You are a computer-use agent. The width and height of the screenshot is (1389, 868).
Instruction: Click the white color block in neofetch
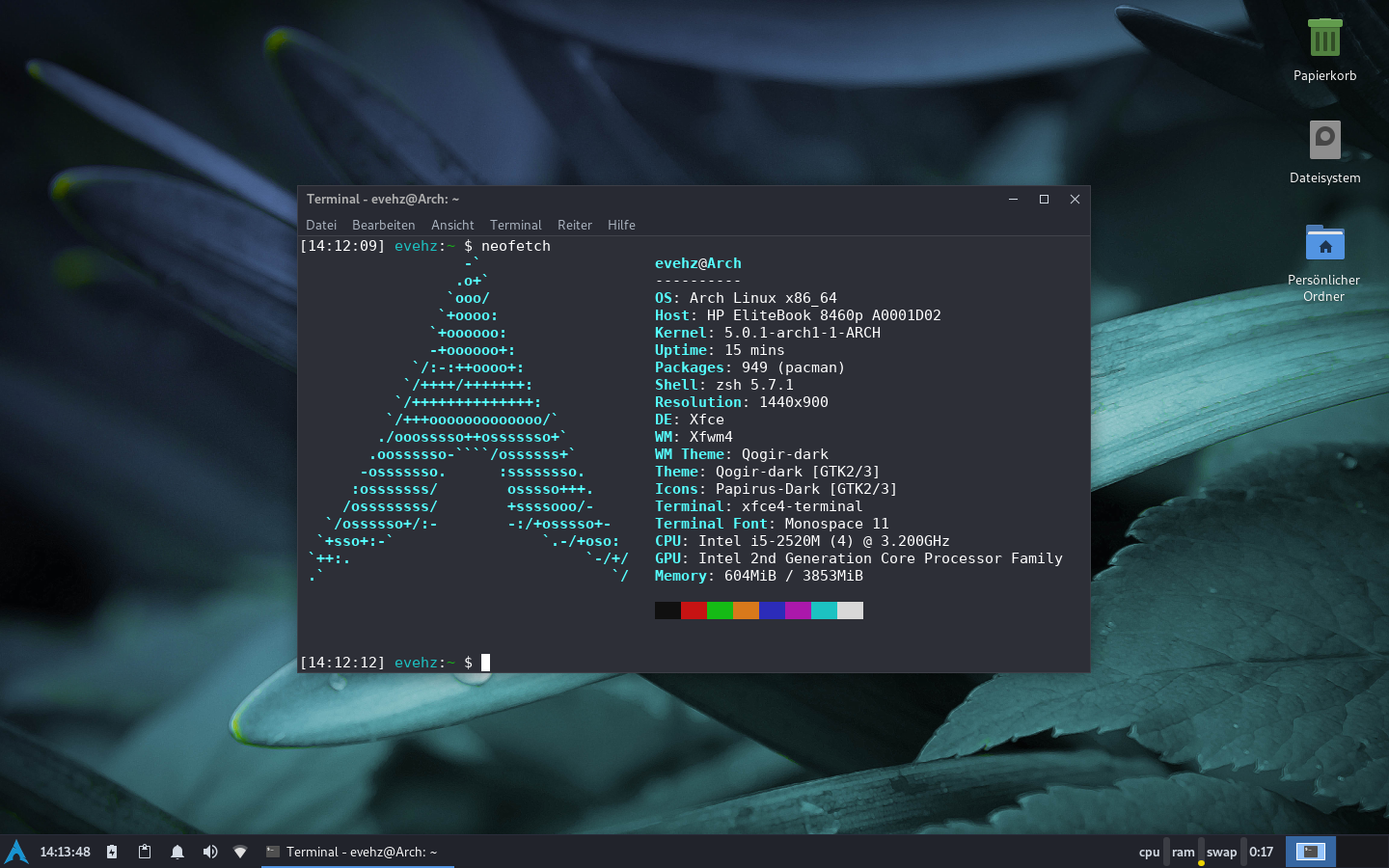pos(850,610)
